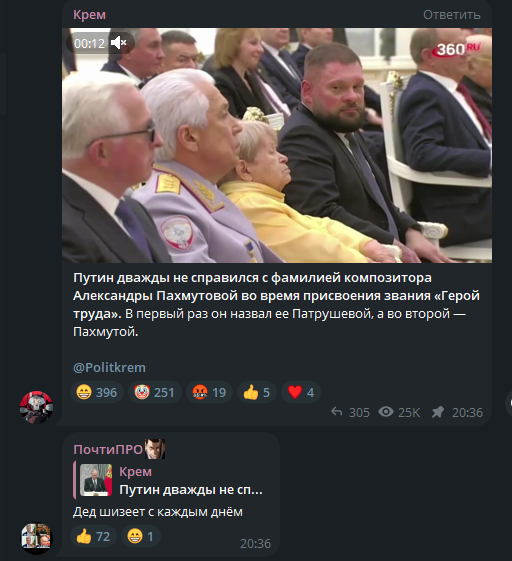Toggle thumbs up reaction with 72 on comment
This screenshot has width=512, height=561.
[93, 536]
